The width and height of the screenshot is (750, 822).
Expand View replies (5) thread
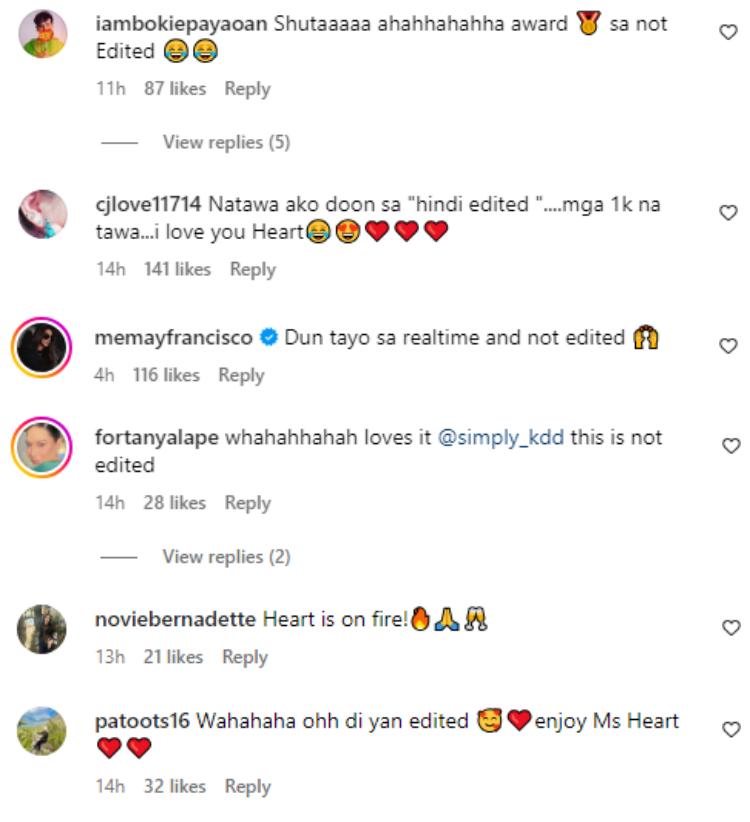coord(226,142)
